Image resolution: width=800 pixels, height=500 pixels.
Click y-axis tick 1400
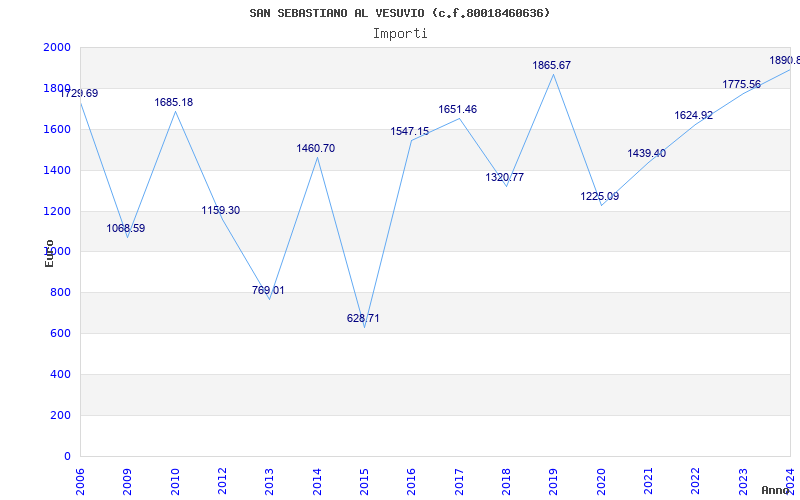(x=57, y=170)
